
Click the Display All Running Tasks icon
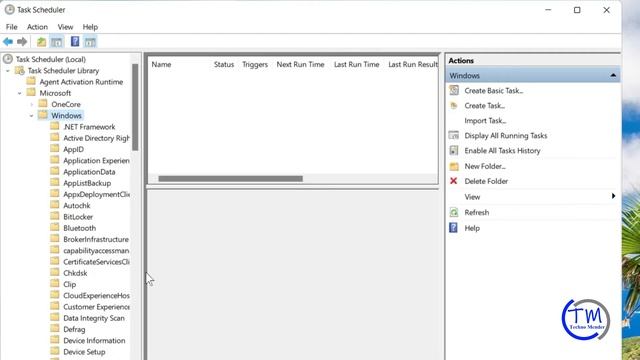454,135
